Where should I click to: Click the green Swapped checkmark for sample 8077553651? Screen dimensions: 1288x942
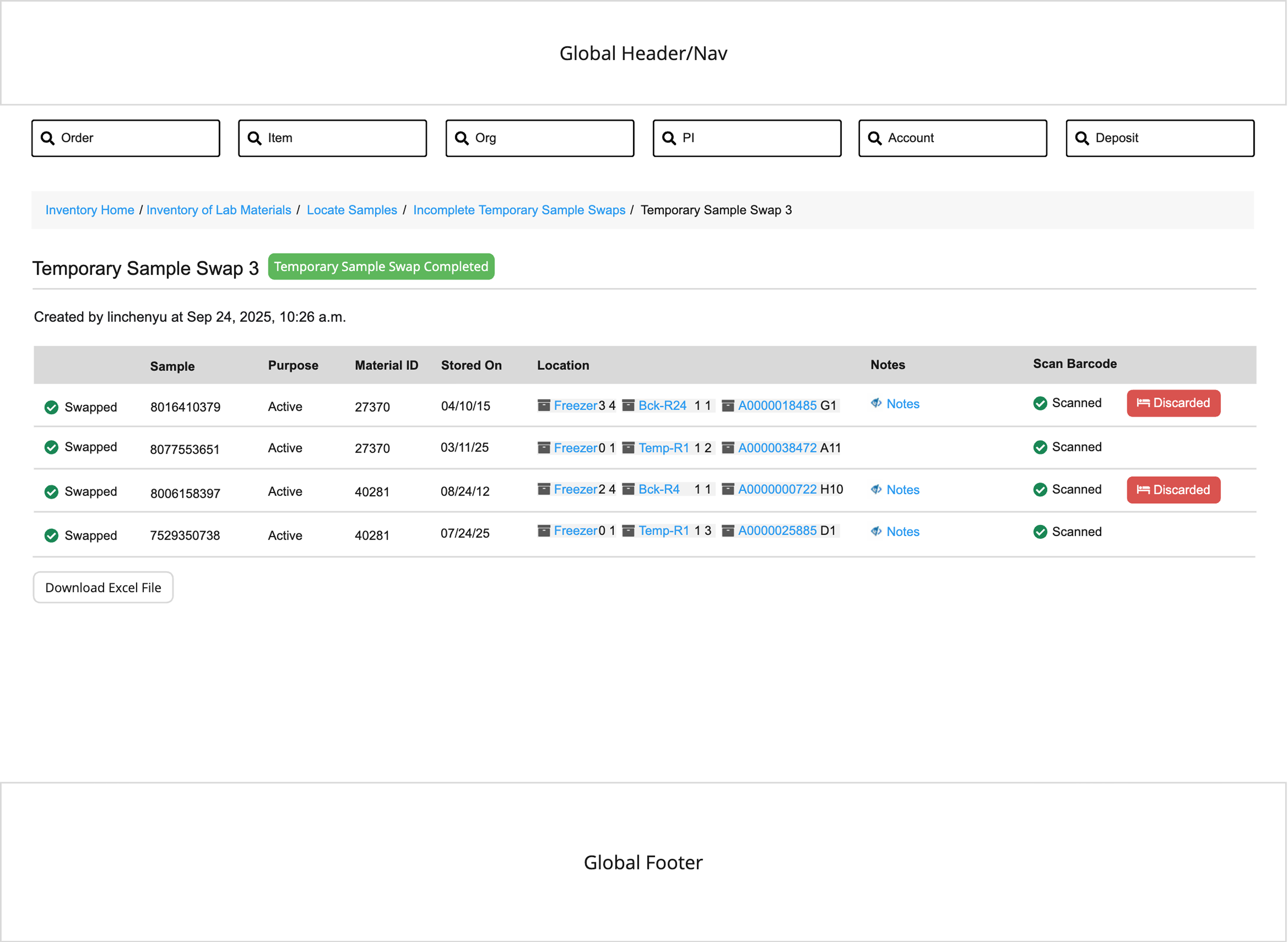tap(51, 447)
